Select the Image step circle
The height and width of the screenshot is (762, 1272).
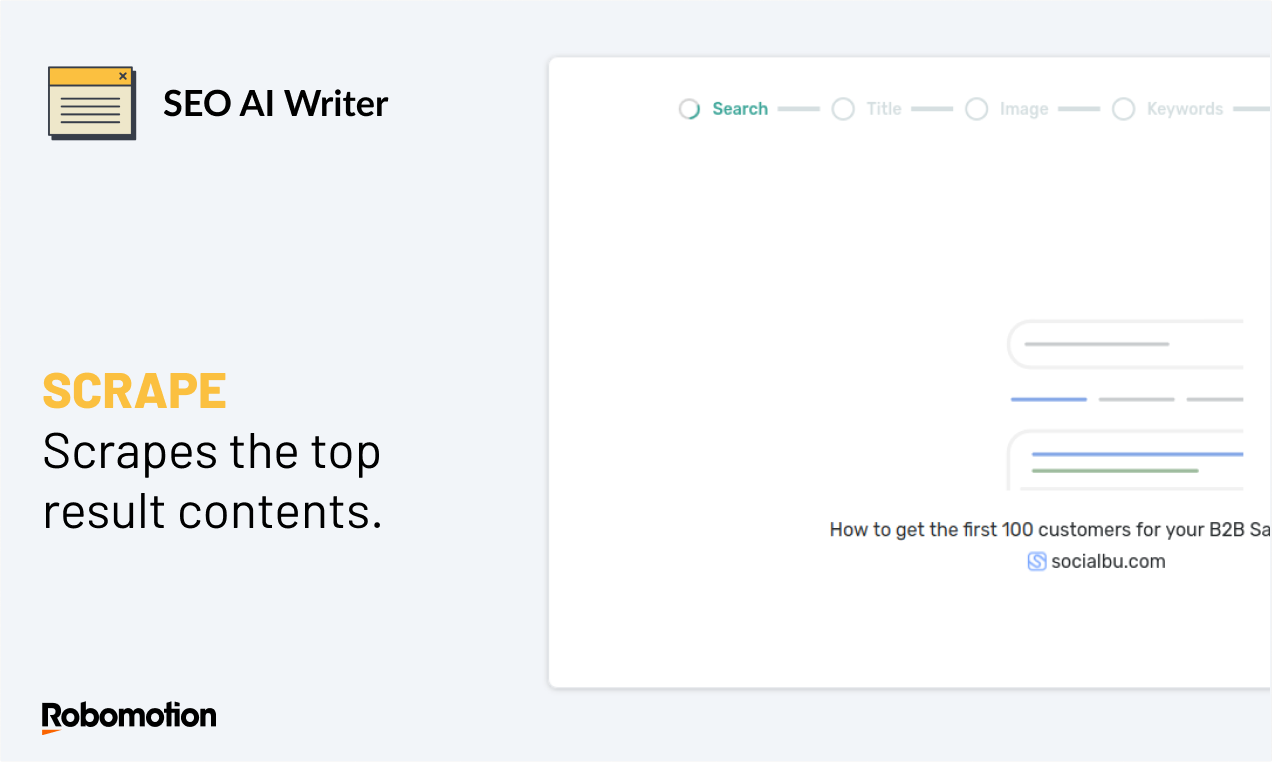(x=976, y=109)
